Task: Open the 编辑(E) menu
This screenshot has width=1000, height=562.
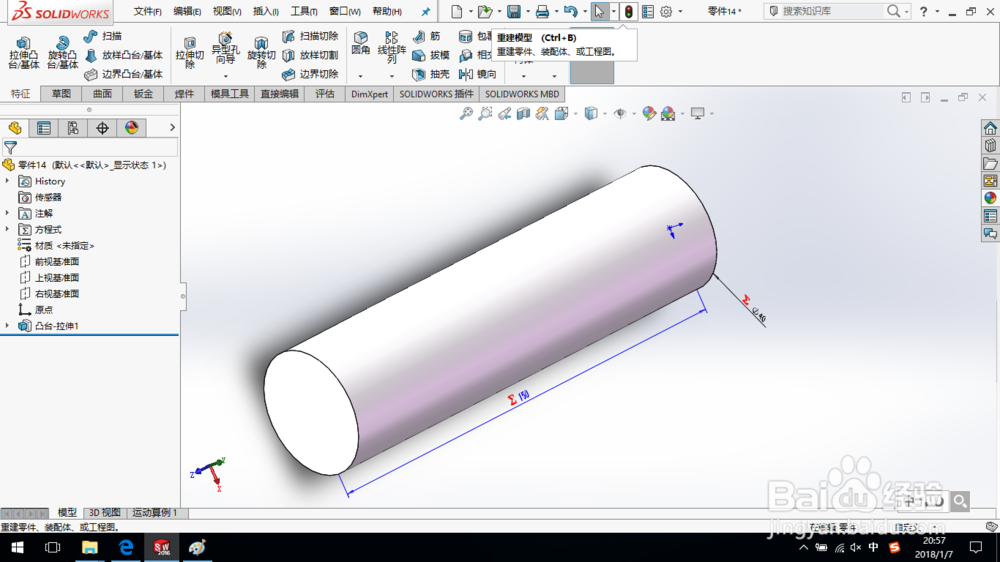Action: 188,11
